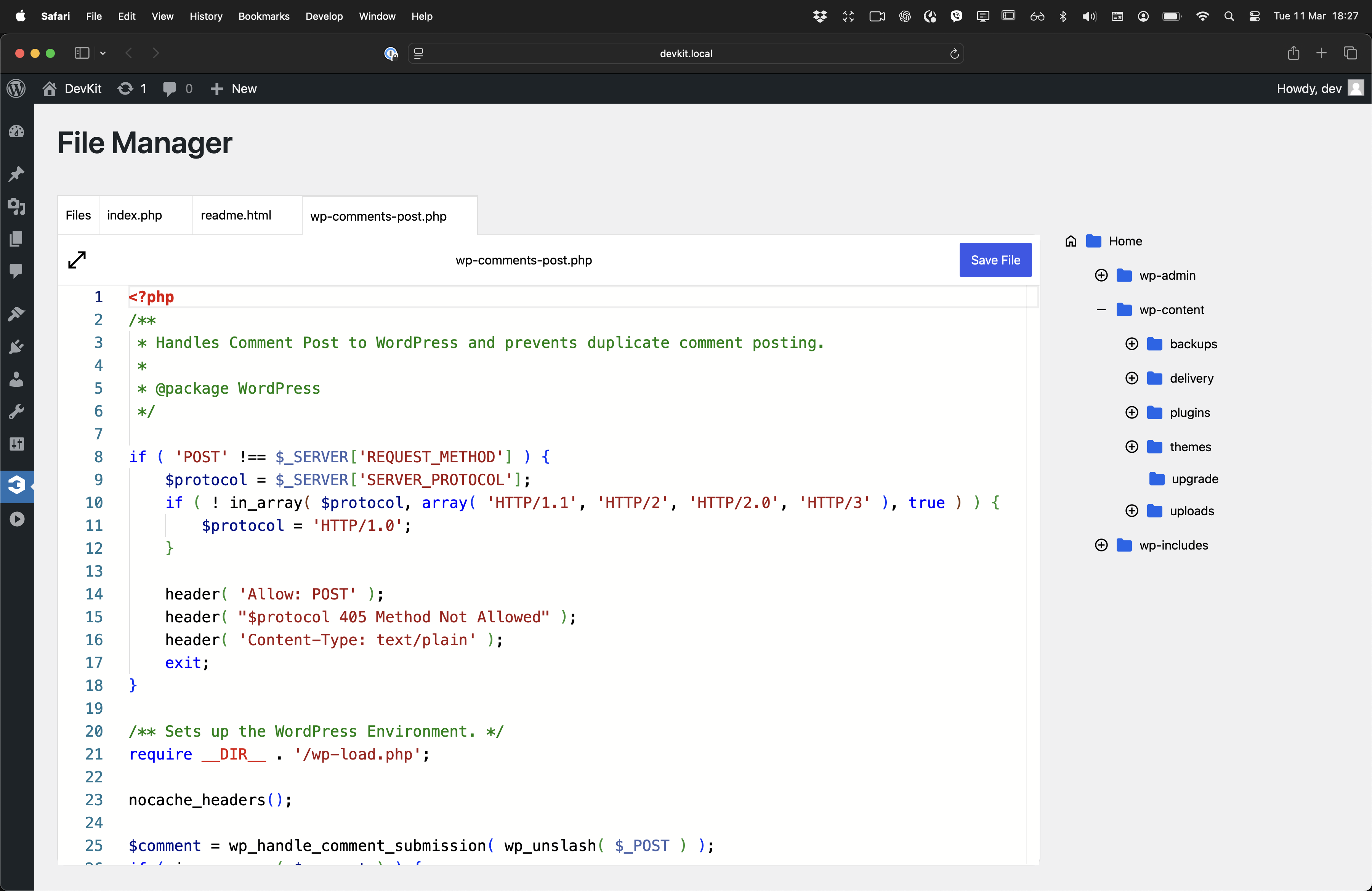The width and height of the screenshot is (1372, 891).
Task: Select the upgrade folder in tree
Action: (x=1194, y=479)
